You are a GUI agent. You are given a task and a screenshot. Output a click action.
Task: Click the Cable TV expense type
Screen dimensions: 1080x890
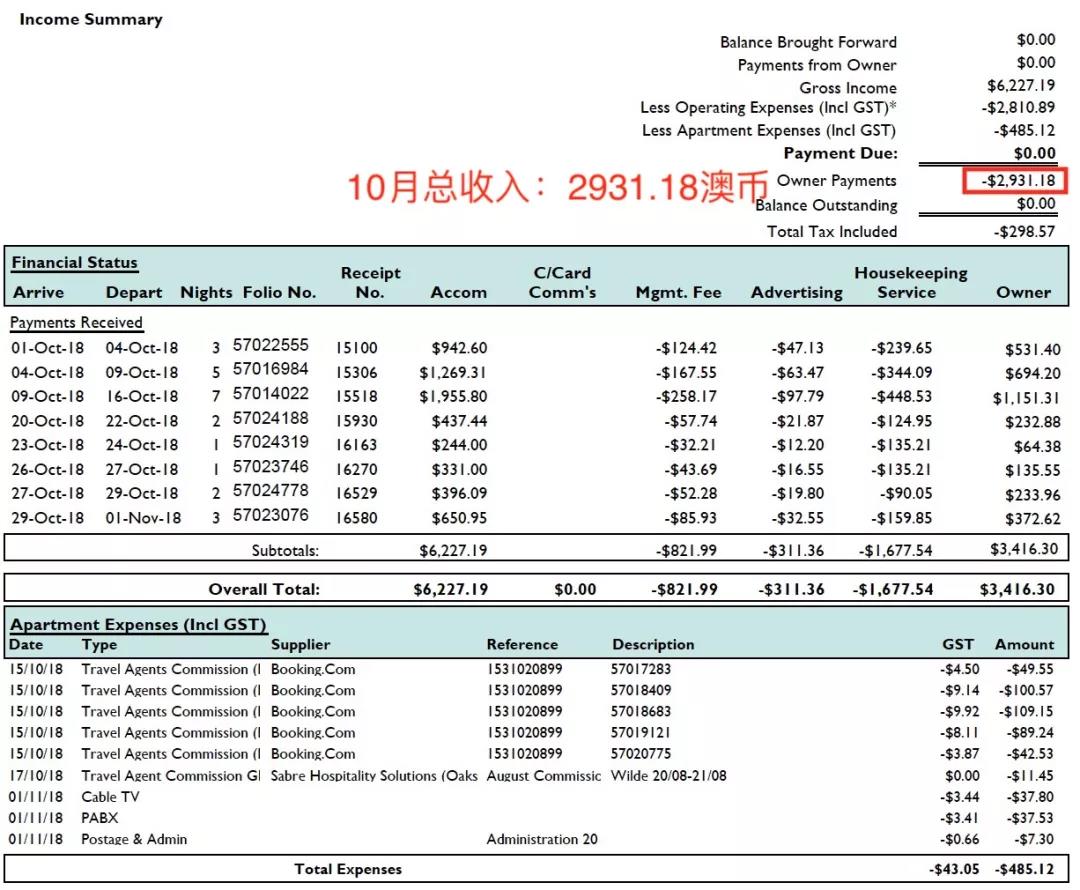click(110, 797)
